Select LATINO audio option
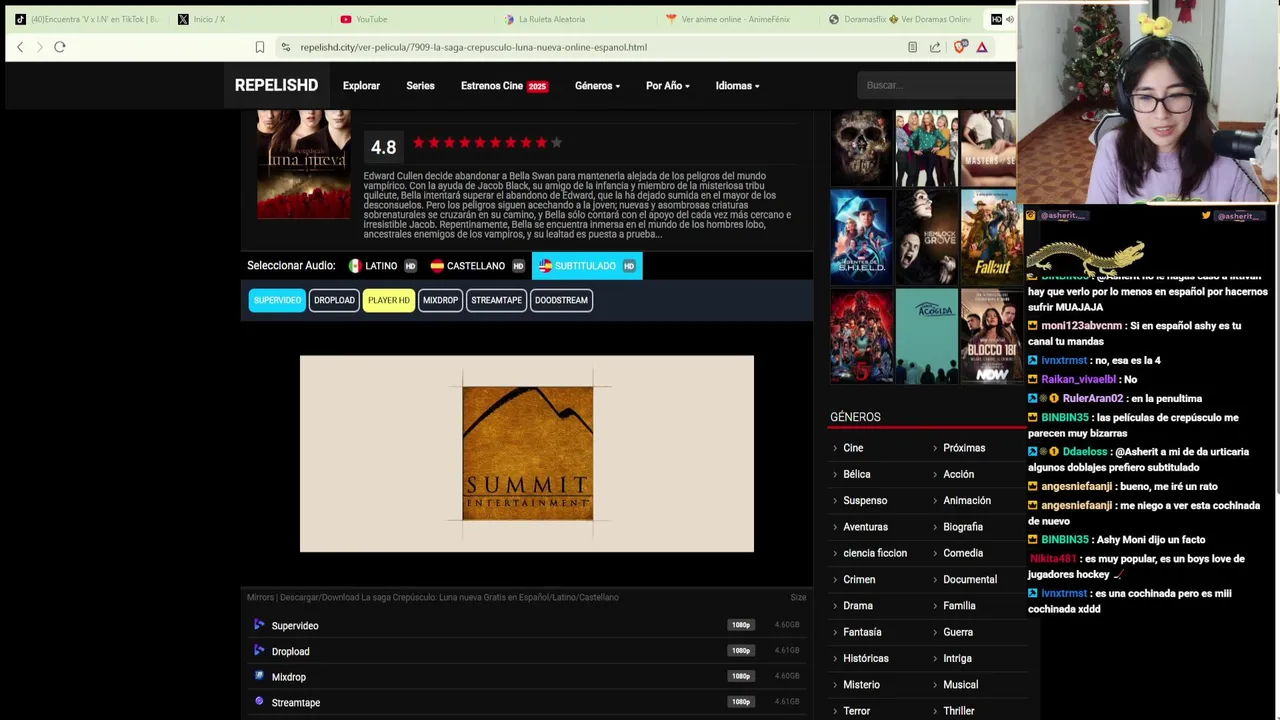Image resolution: width=1280 pixels, height=720 pixels. [x=382, y=266]
